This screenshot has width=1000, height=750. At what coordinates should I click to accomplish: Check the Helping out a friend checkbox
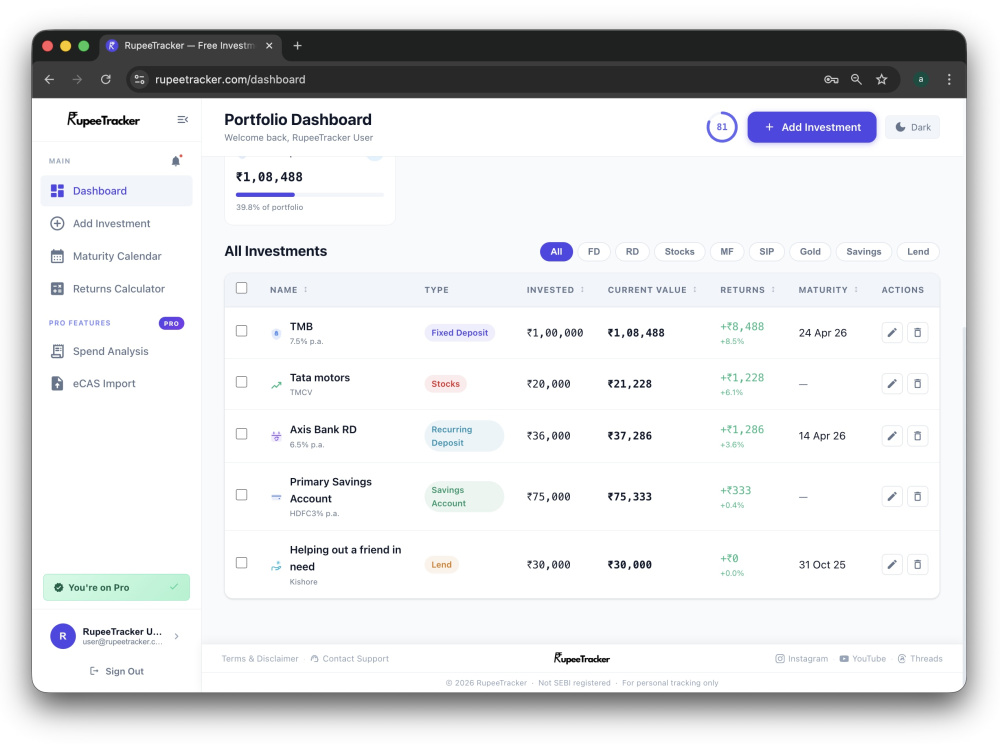click(242, 562)
